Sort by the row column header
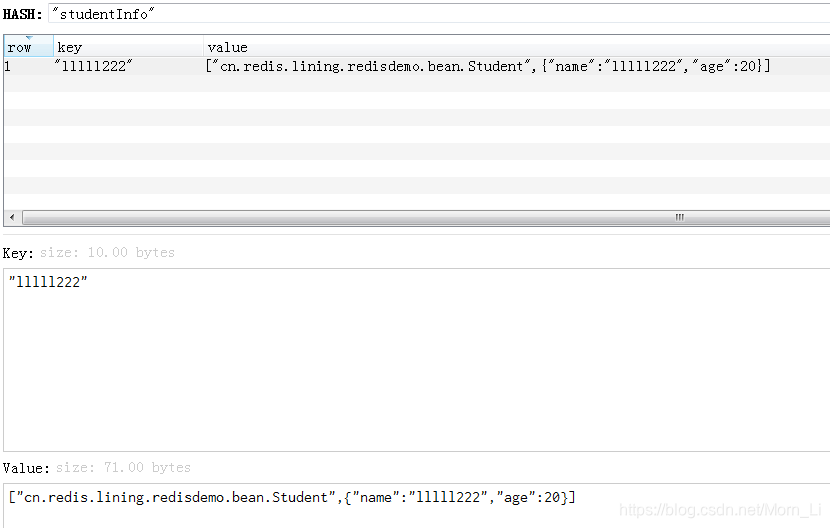Image resolution: width=830 pixels, height=528 pixels. pyautogui.click(x=29, y=46)
